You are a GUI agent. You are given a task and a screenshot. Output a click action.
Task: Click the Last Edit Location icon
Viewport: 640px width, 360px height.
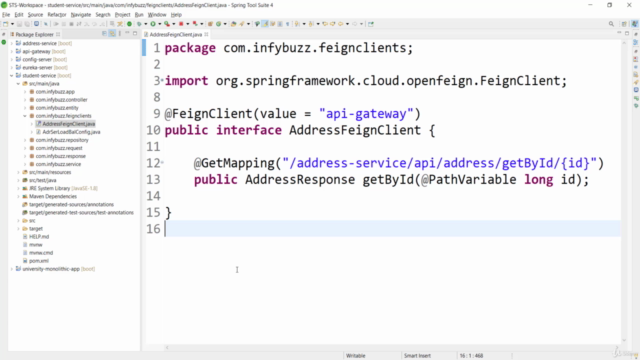(325, 24)
